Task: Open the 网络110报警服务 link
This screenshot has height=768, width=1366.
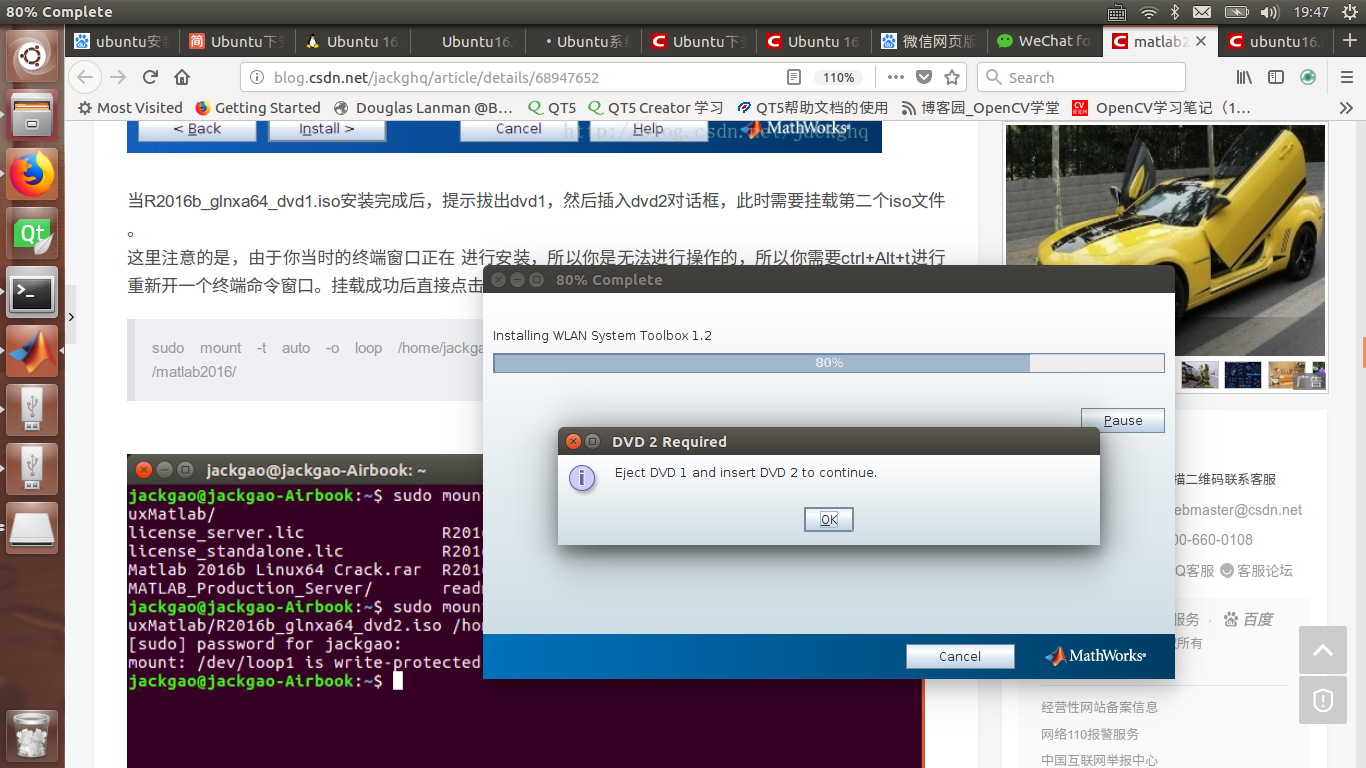Action: coord(1090,734)
